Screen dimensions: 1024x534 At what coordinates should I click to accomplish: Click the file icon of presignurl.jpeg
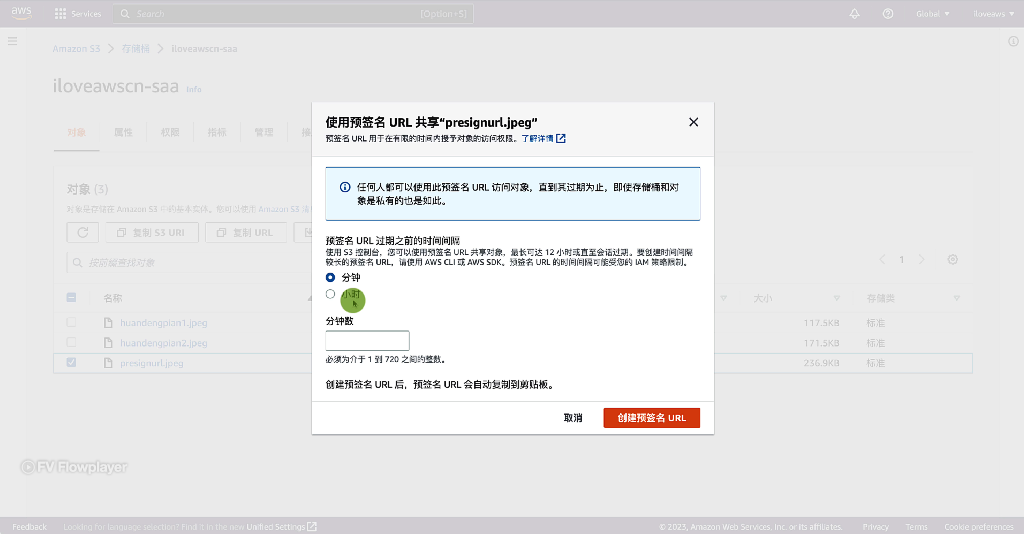(x=108, y=363)
